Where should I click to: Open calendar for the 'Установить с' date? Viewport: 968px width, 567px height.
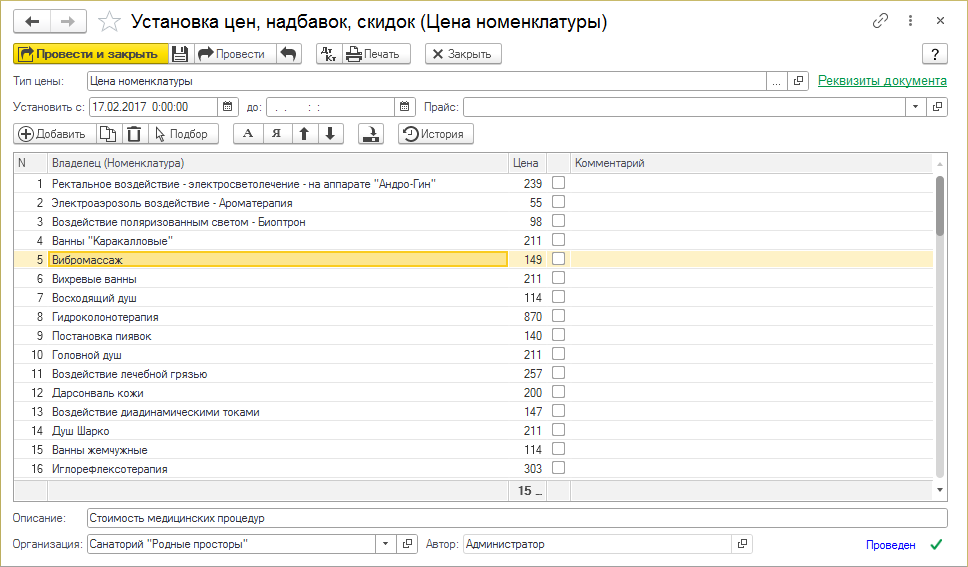[x=227, y=106]
